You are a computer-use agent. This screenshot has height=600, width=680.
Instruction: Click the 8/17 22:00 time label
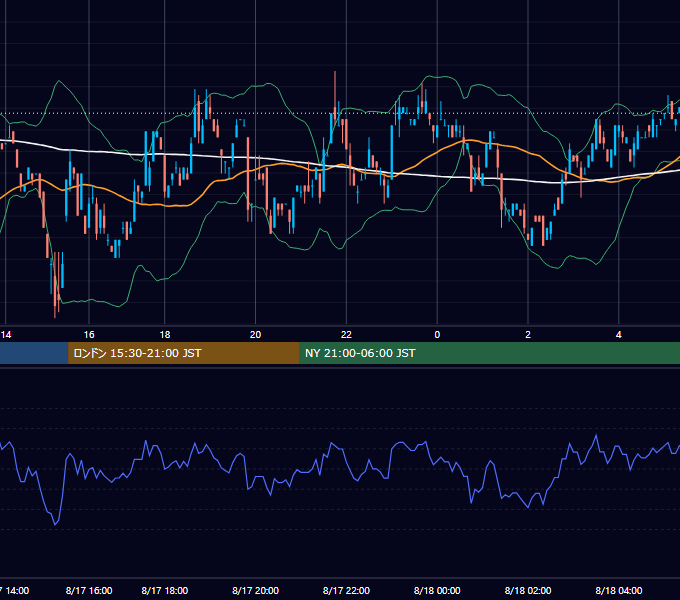[x=346, y=590]
